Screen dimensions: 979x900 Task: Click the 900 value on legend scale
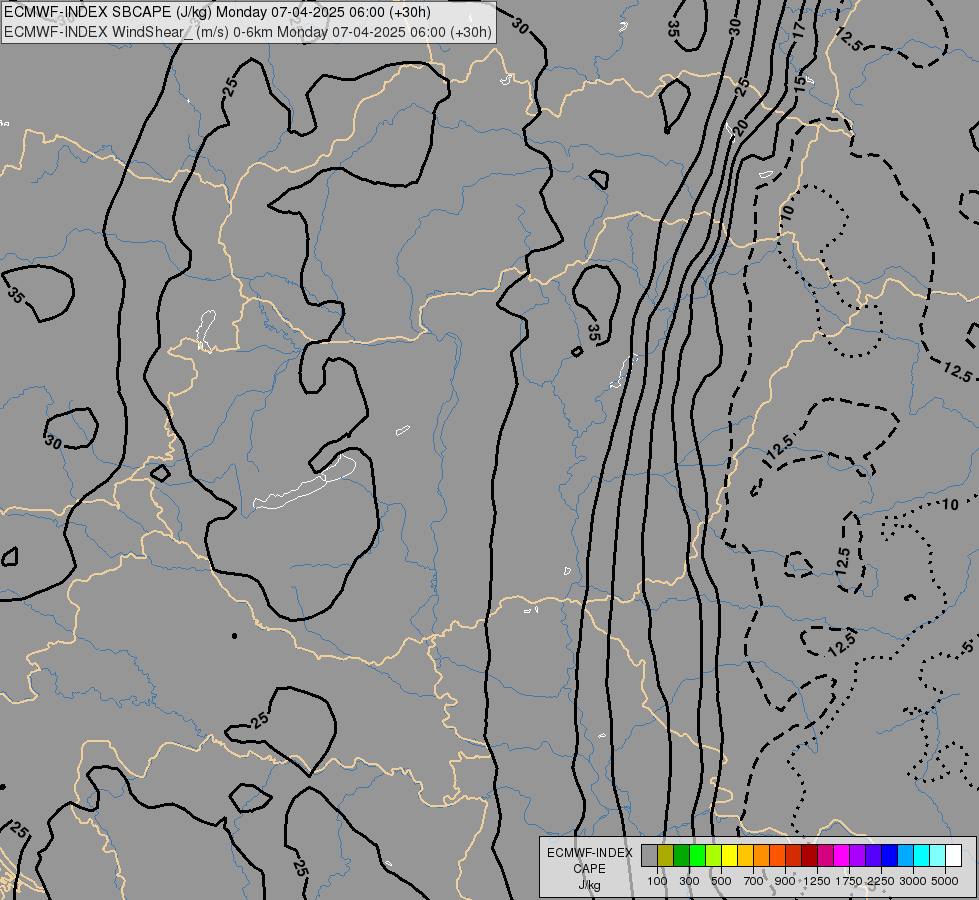785,881
